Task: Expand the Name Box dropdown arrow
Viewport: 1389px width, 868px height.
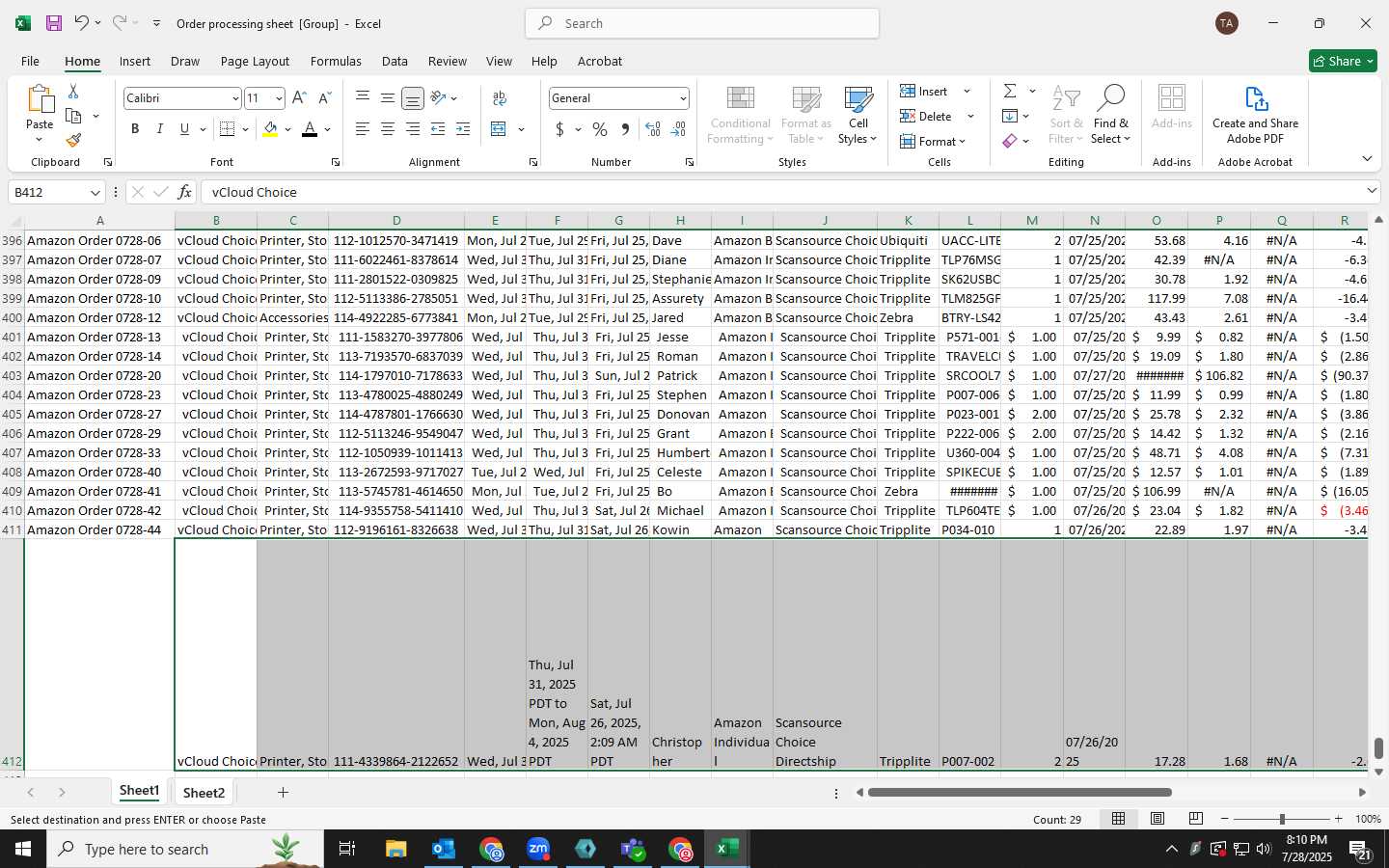Action: (95, 192)
